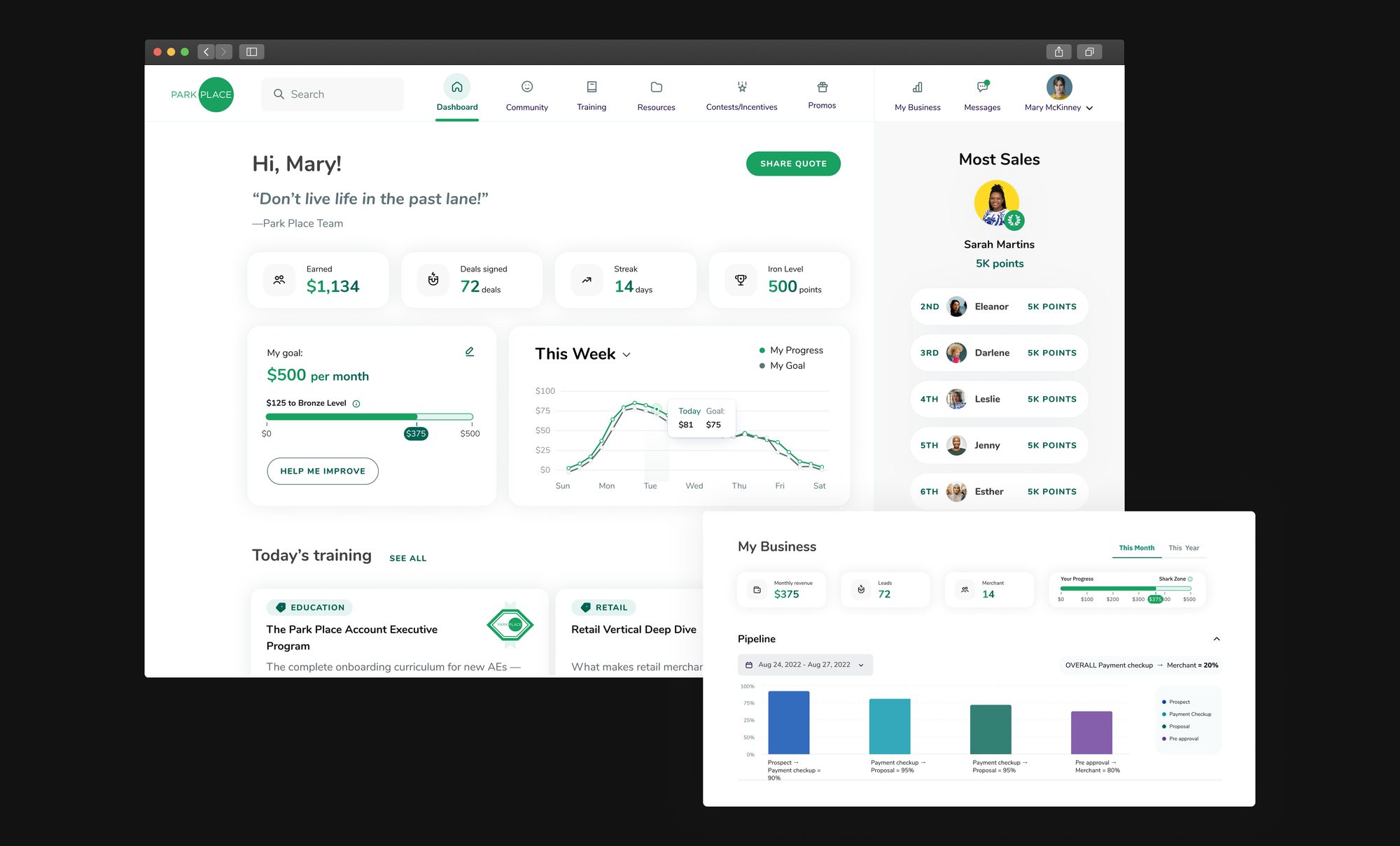Open the Promos gift icon
The height and width of the screenshot is (846, 1400).
pos(822,87)
